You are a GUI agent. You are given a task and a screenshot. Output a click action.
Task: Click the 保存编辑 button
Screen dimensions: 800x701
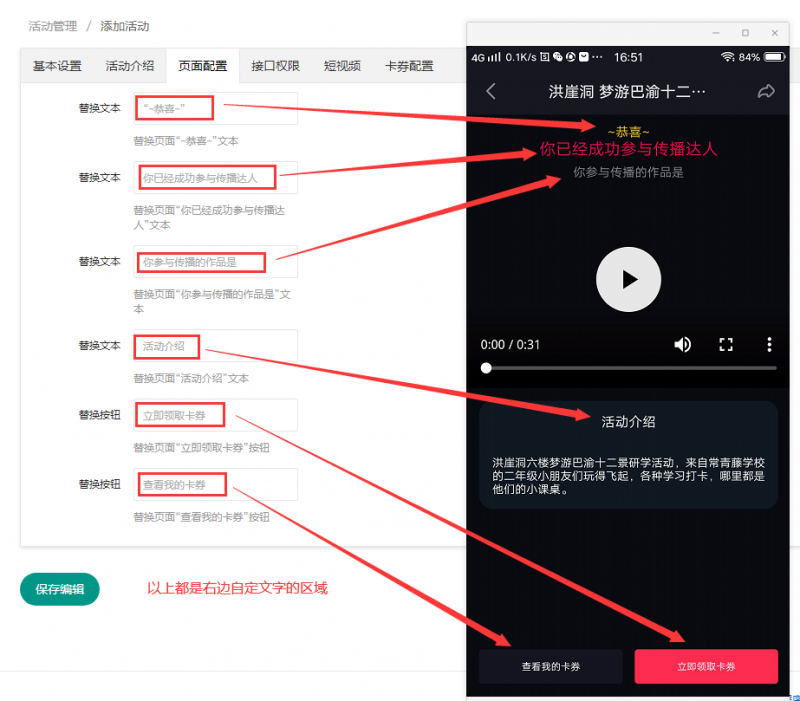(60, 589)
